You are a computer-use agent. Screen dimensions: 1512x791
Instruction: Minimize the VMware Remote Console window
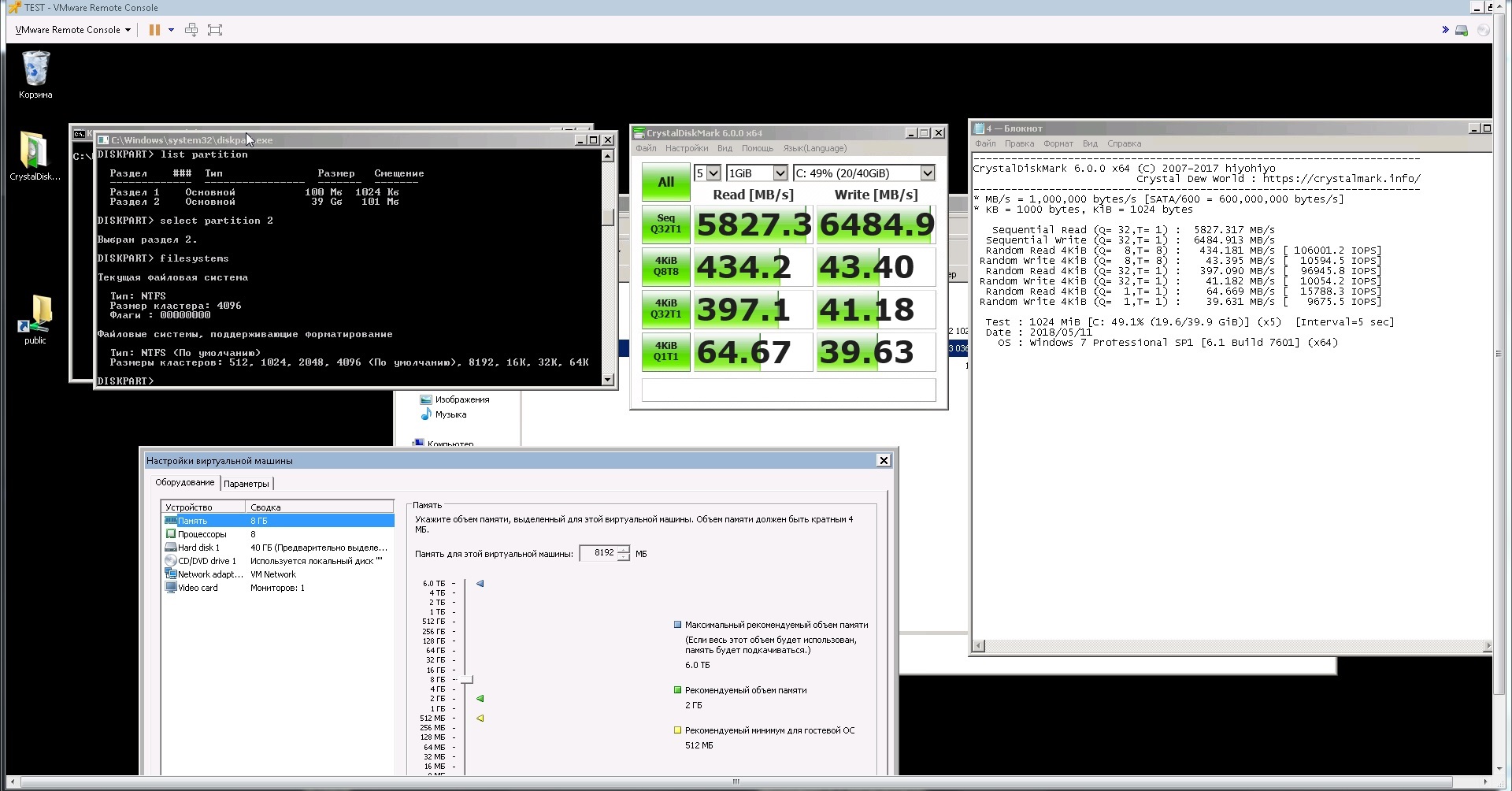click(1477, 7)
